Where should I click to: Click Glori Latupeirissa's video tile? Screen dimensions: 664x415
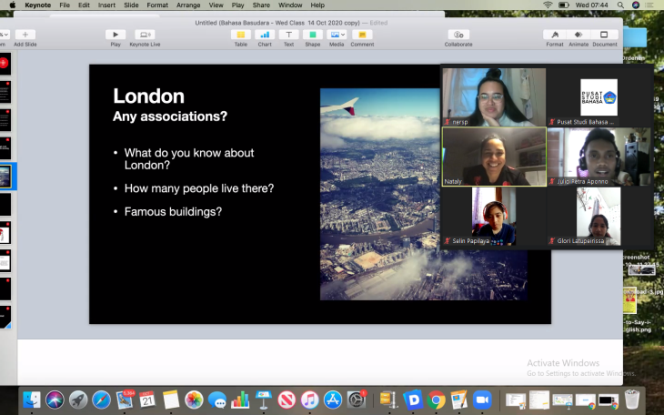pos(598,216)
